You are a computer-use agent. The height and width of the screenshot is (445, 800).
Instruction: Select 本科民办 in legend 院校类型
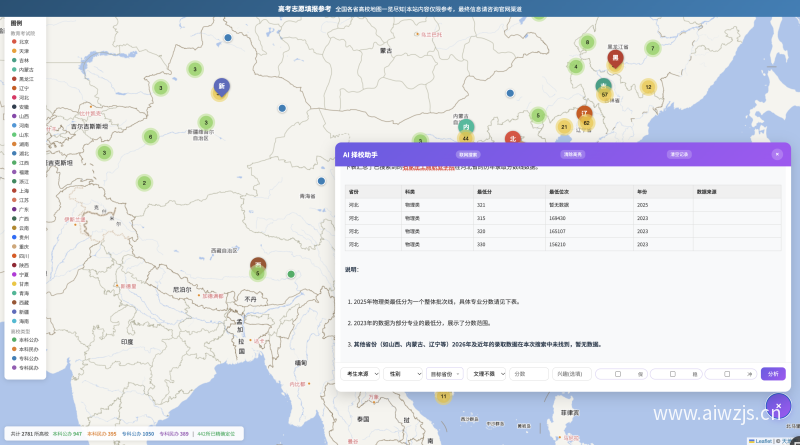click(25, 350)
